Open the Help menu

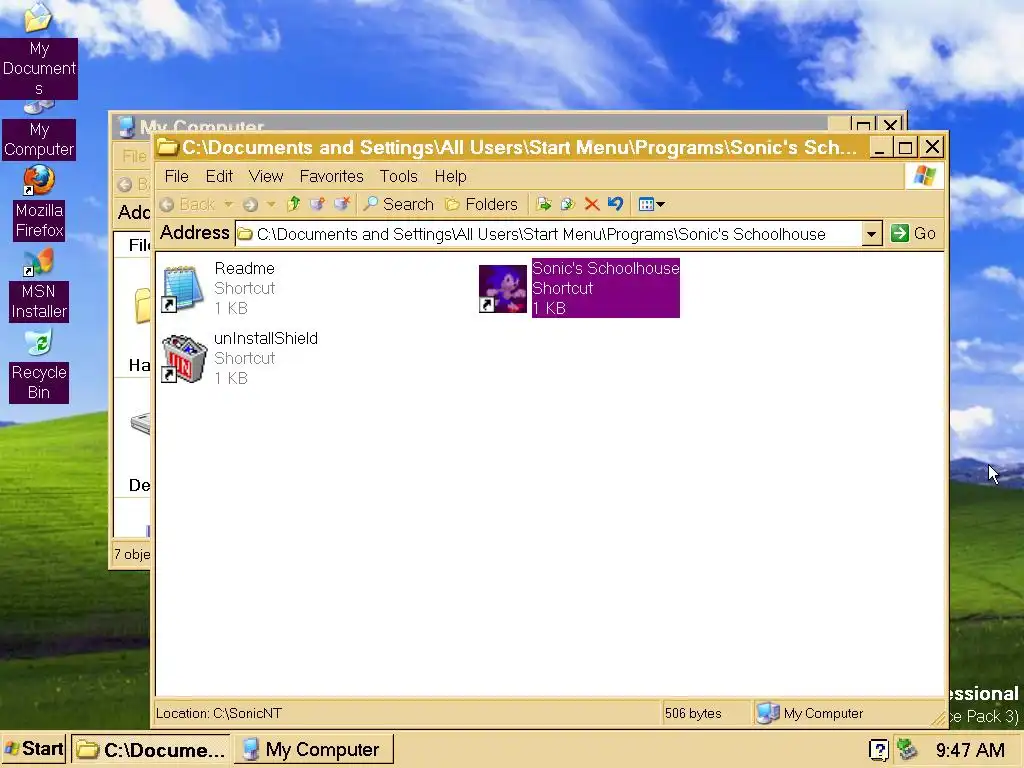pos(451,176)
